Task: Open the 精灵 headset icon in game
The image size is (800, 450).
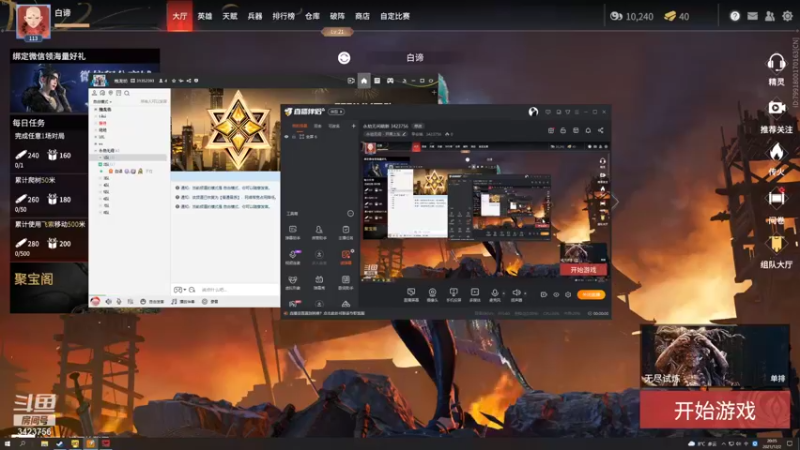Action: (776, 64)
